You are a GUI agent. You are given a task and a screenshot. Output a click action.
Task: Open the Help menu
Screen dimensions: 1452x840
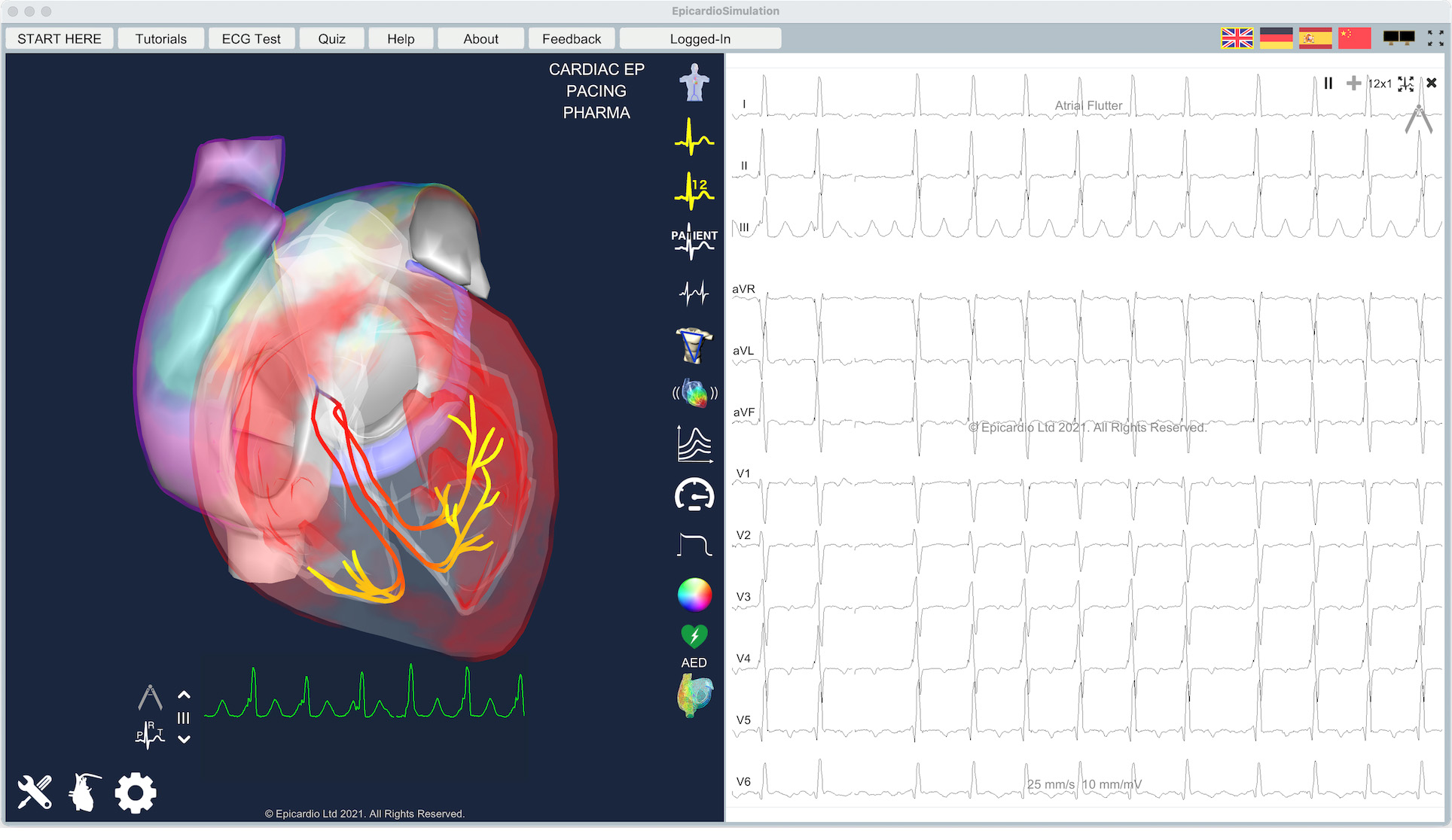coord(401,38)
